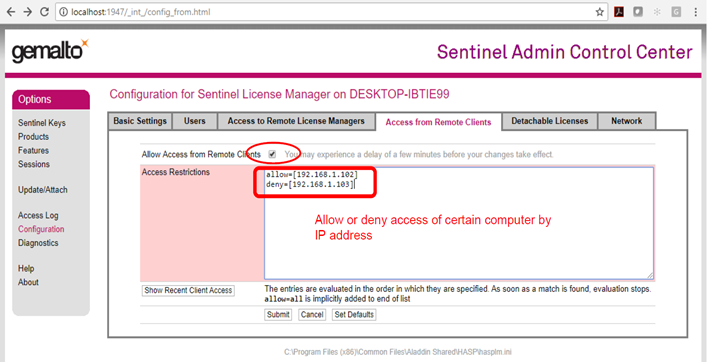Open the browser's three-dot menu

696,12
